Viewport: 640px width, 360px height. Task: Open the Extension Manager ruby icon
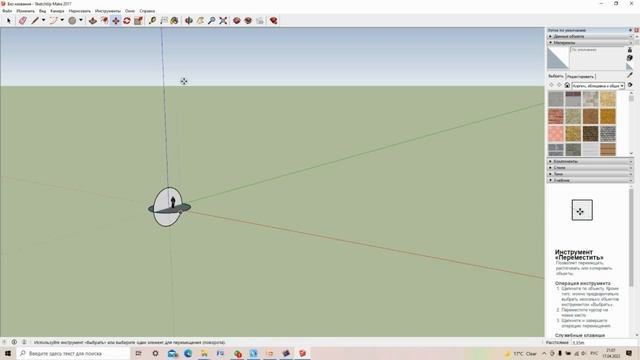point(273,20)
